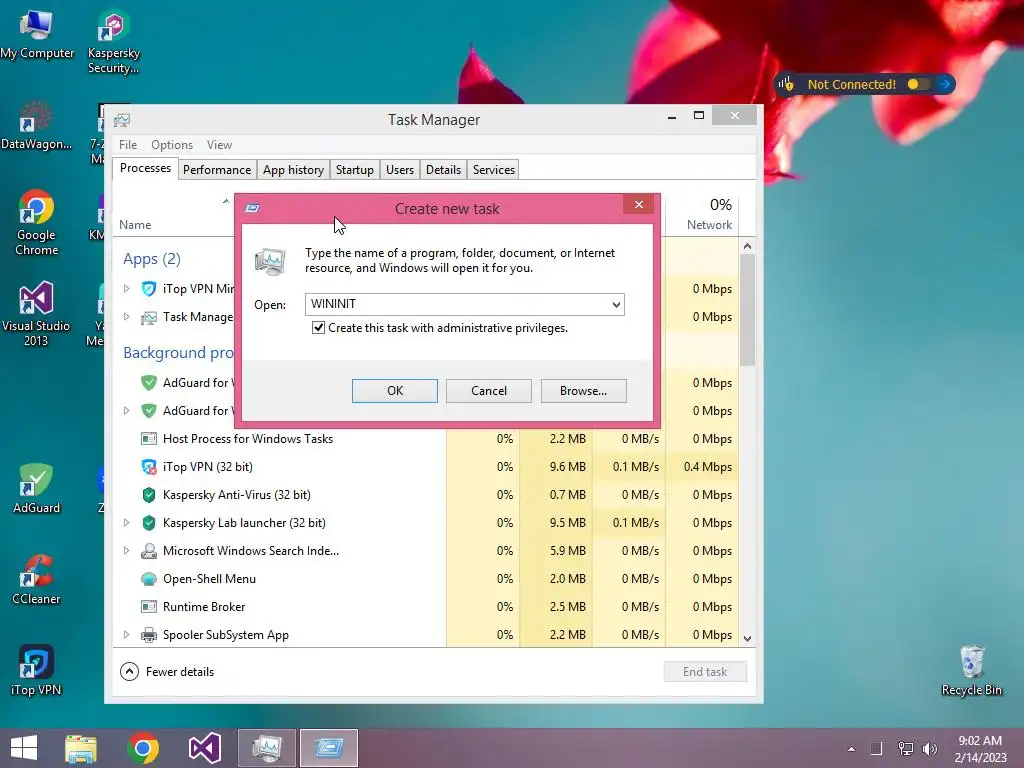Show hidden tray icons arrow

(851, 749)
